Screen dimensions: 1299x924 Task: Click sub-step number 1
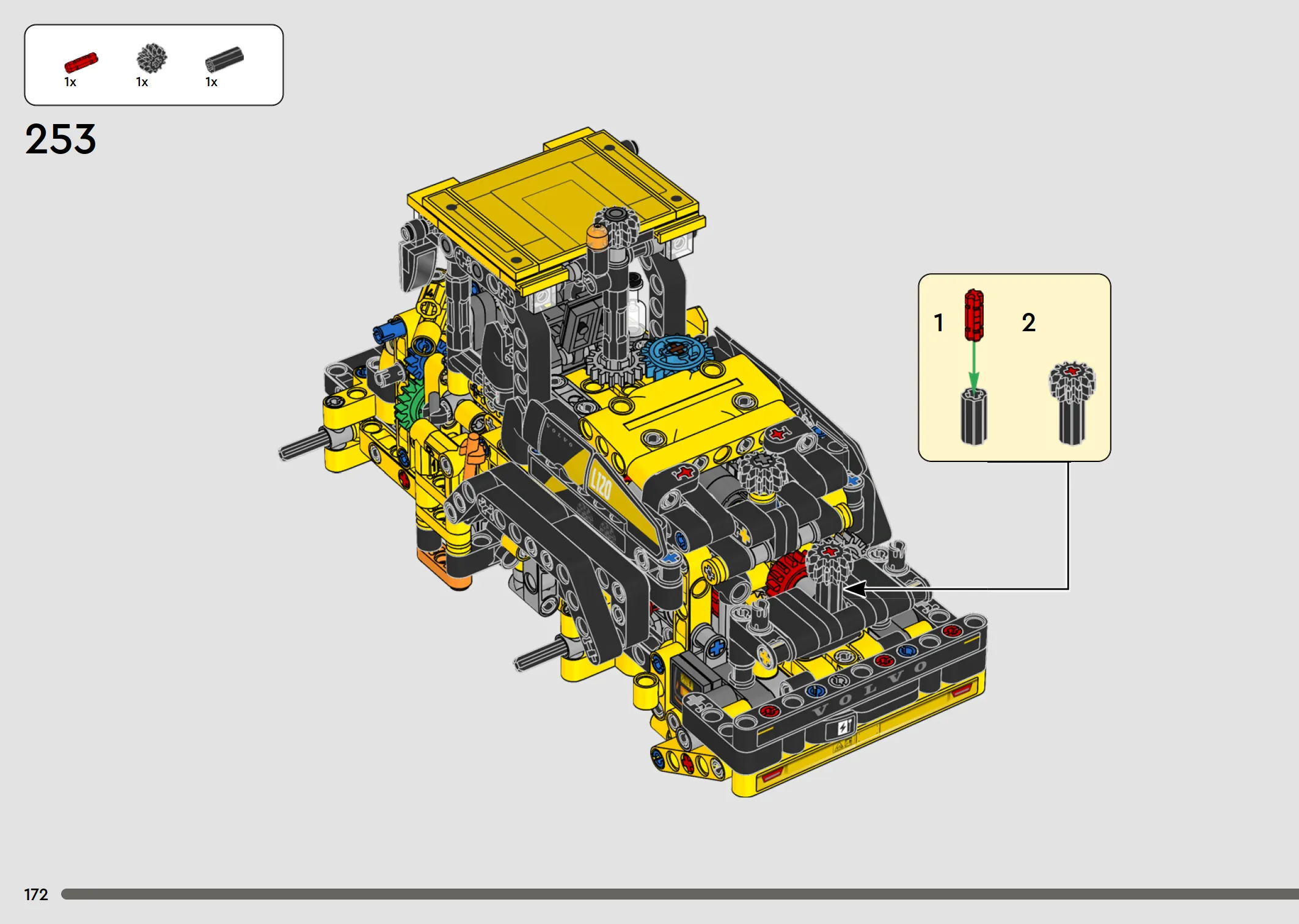(x=939, y=323)
